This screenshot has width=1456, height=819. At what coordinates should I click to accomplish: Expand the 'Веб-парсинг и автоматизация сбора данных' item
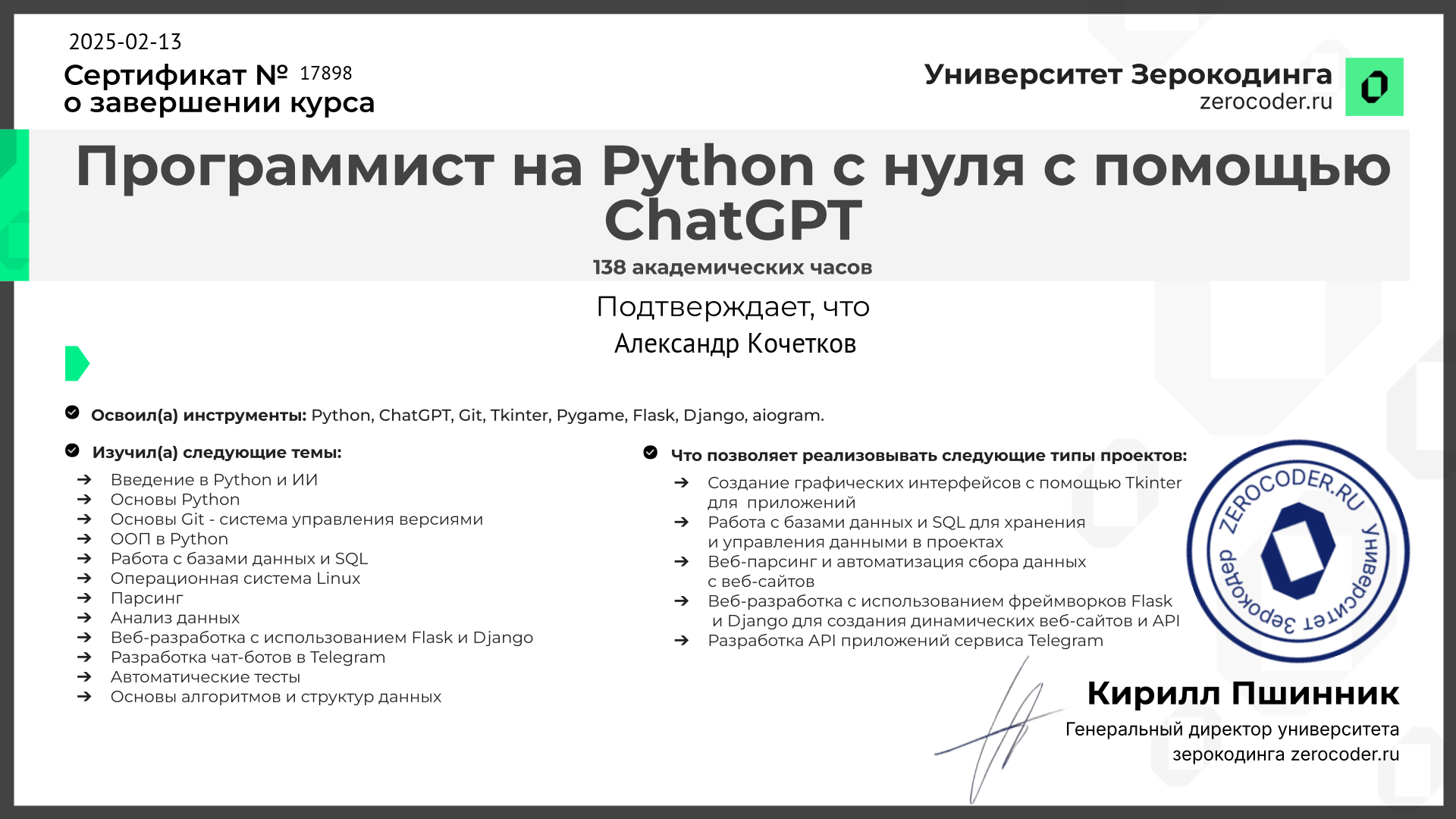[897, 563]
